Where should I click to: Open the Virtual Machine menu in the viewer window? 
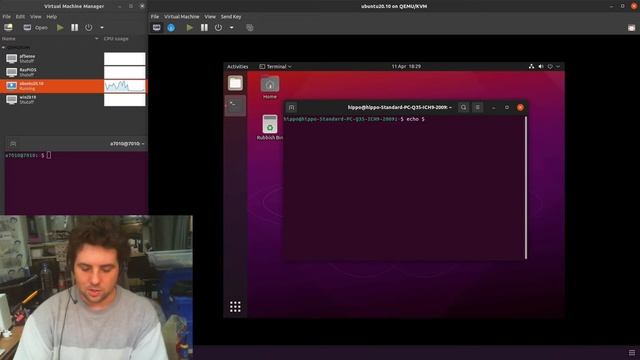point(182,17)
